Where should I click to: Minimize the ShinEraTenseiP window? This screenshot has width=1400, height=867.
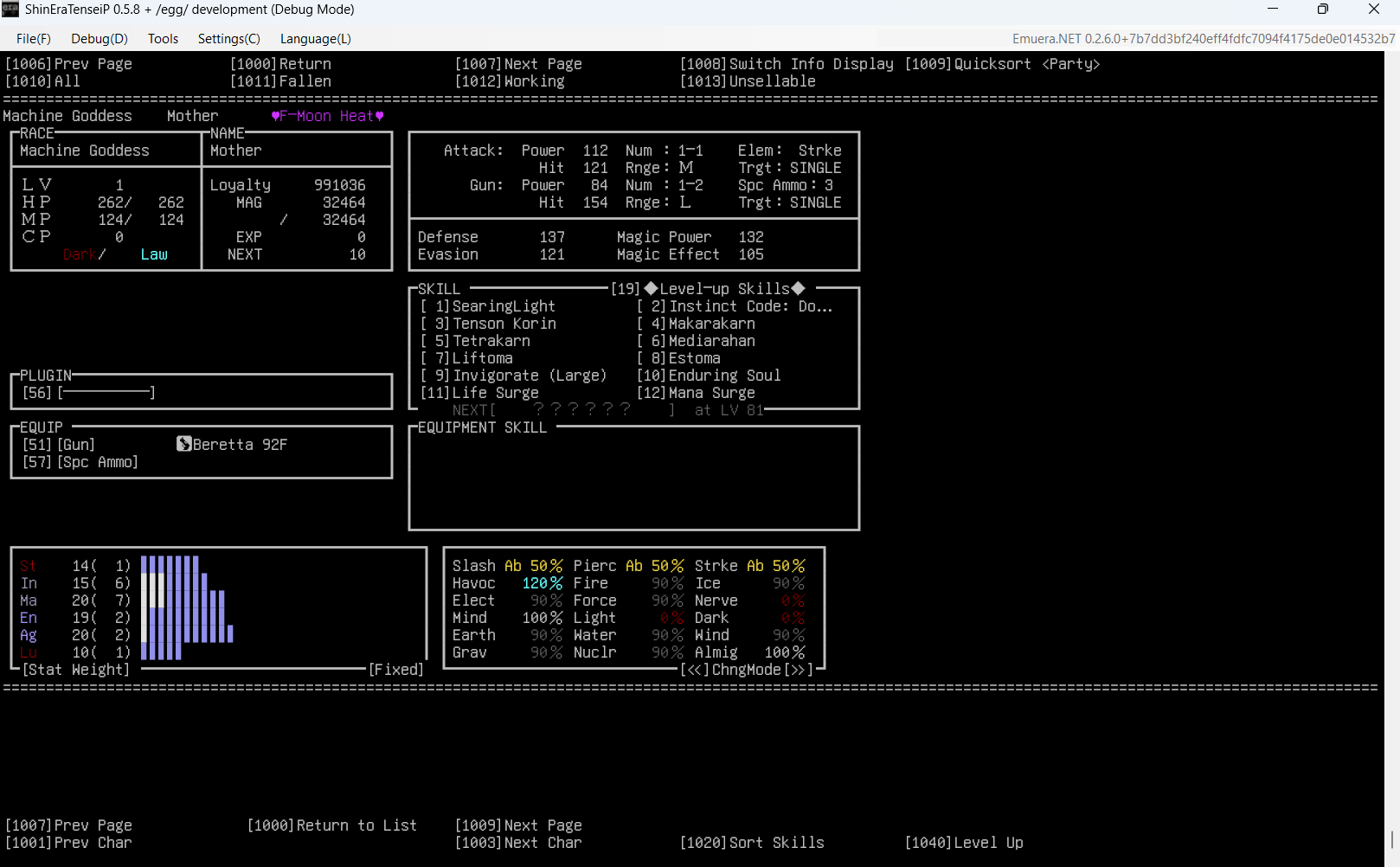click(1273, 10)
